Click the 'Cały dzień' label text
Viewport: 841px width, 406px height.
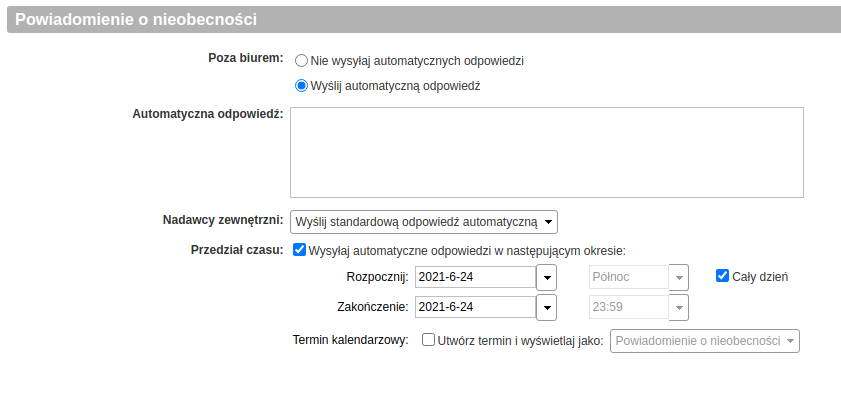(760, 277)
